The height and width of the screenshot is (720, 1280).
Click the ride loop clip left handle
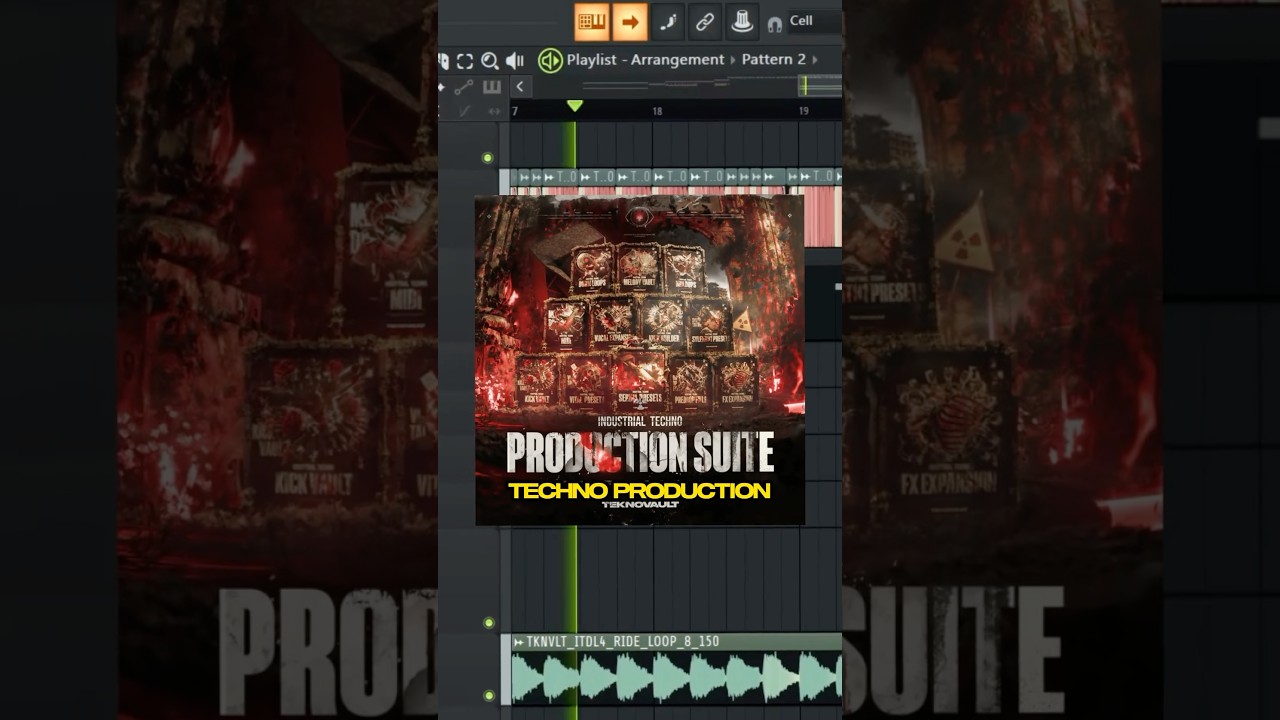[x=506, y=669]
